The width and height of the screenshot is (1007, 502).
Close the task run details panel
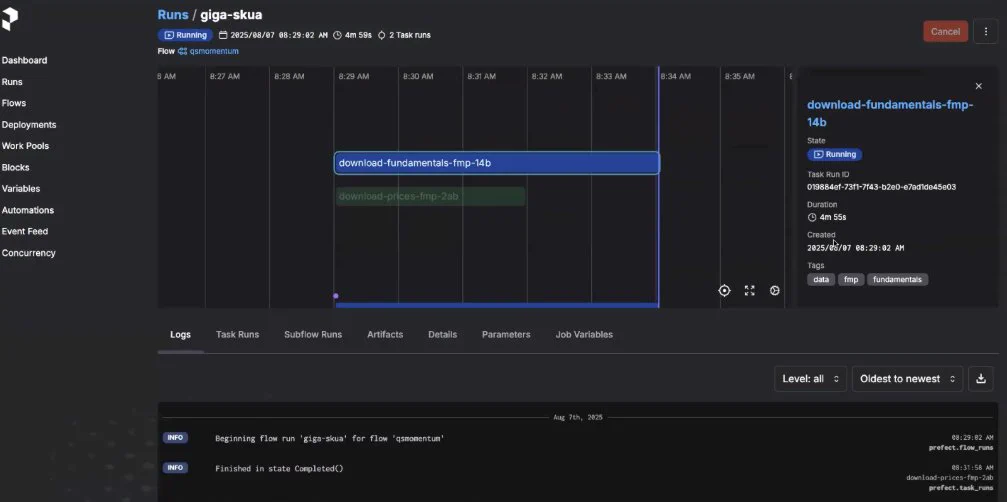978,86
